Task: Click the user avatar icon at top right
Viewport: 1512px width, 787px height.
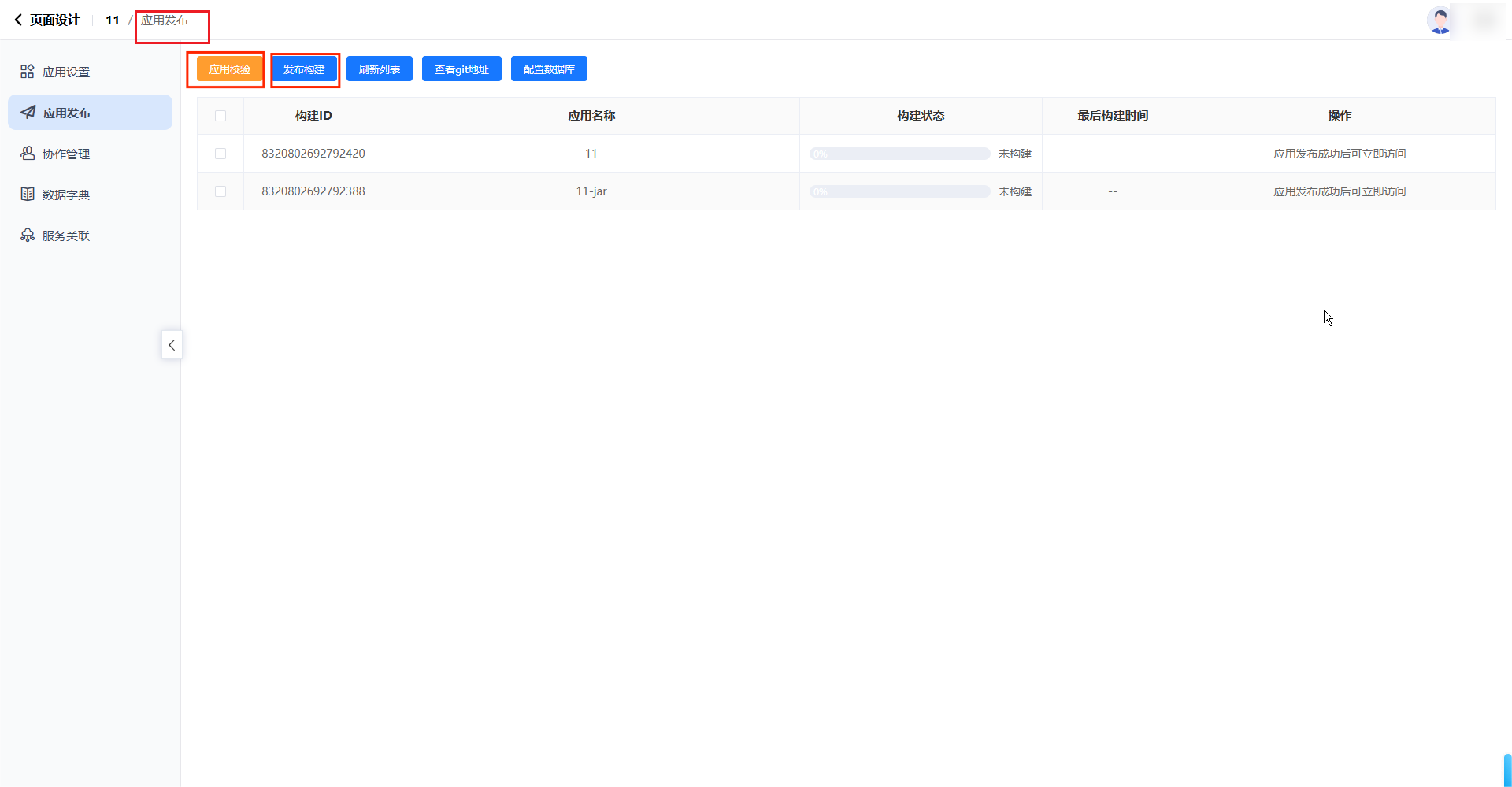Action: tap(1440, 20)
